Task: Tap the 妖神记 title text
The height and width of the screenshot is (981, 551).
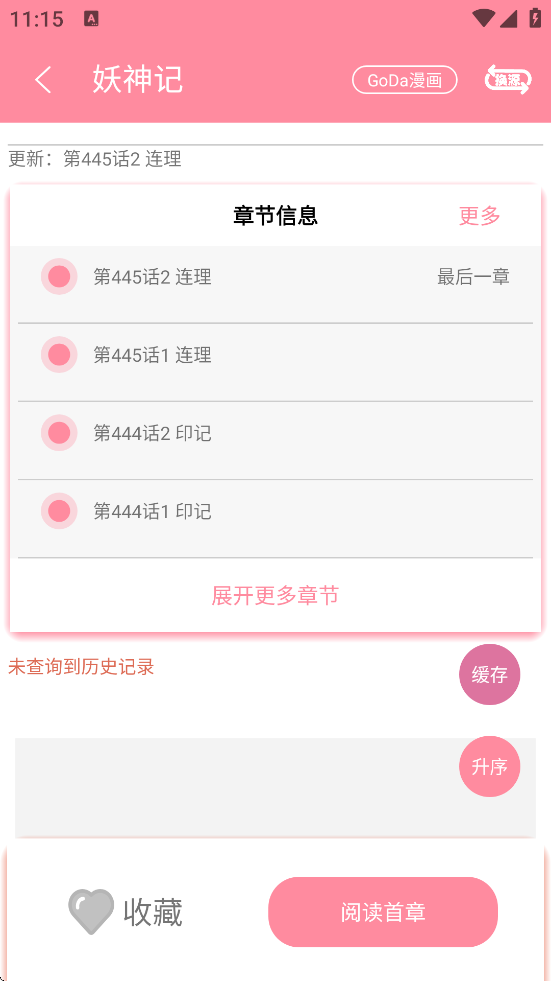Action: click(x=138, y=80)
